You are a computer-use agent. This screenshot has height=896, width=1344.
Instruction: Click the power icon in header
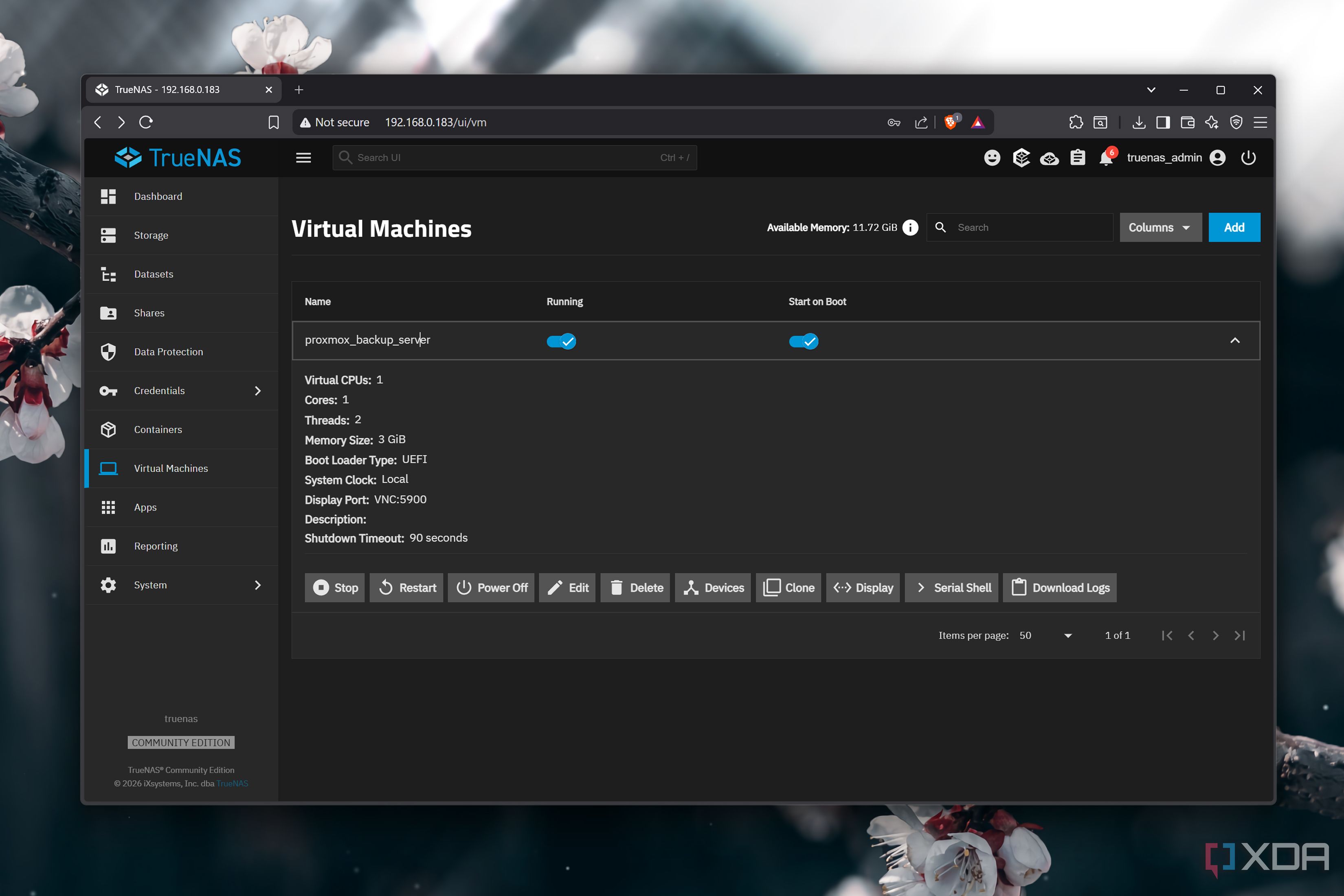(x=1249, y=158)
